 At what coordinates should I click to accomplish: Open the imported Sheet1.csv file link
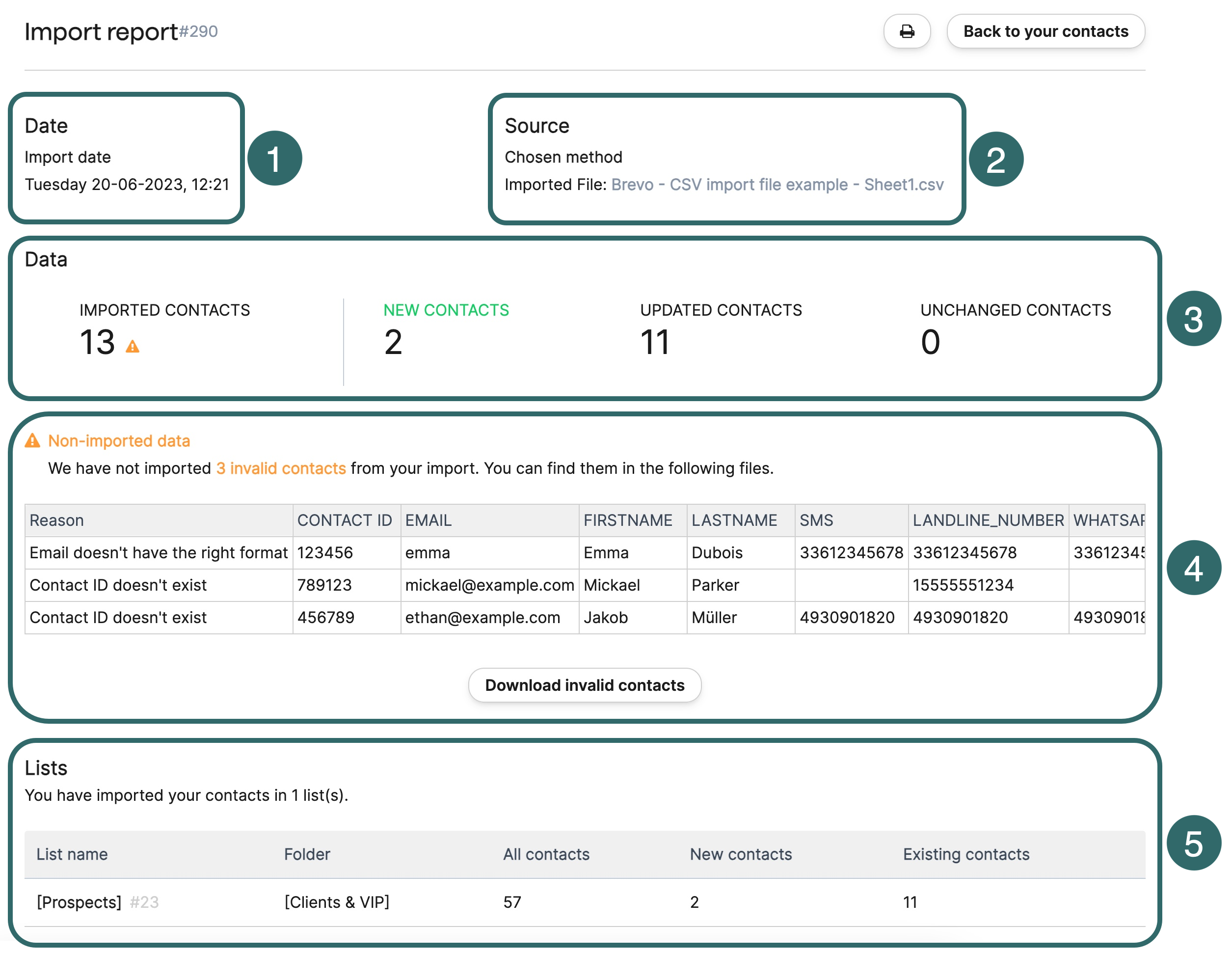pos(777,185)
